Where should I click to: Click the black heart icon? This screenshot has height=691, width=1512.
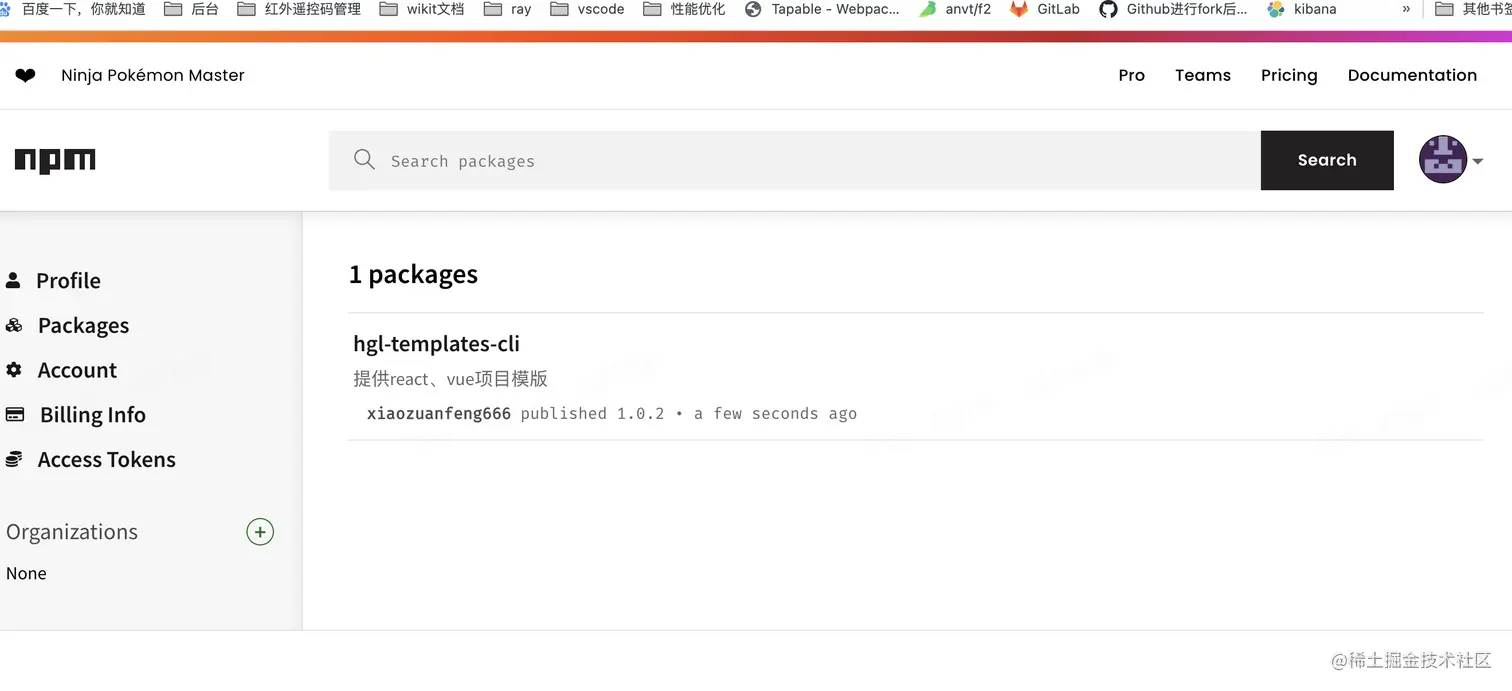25,76
